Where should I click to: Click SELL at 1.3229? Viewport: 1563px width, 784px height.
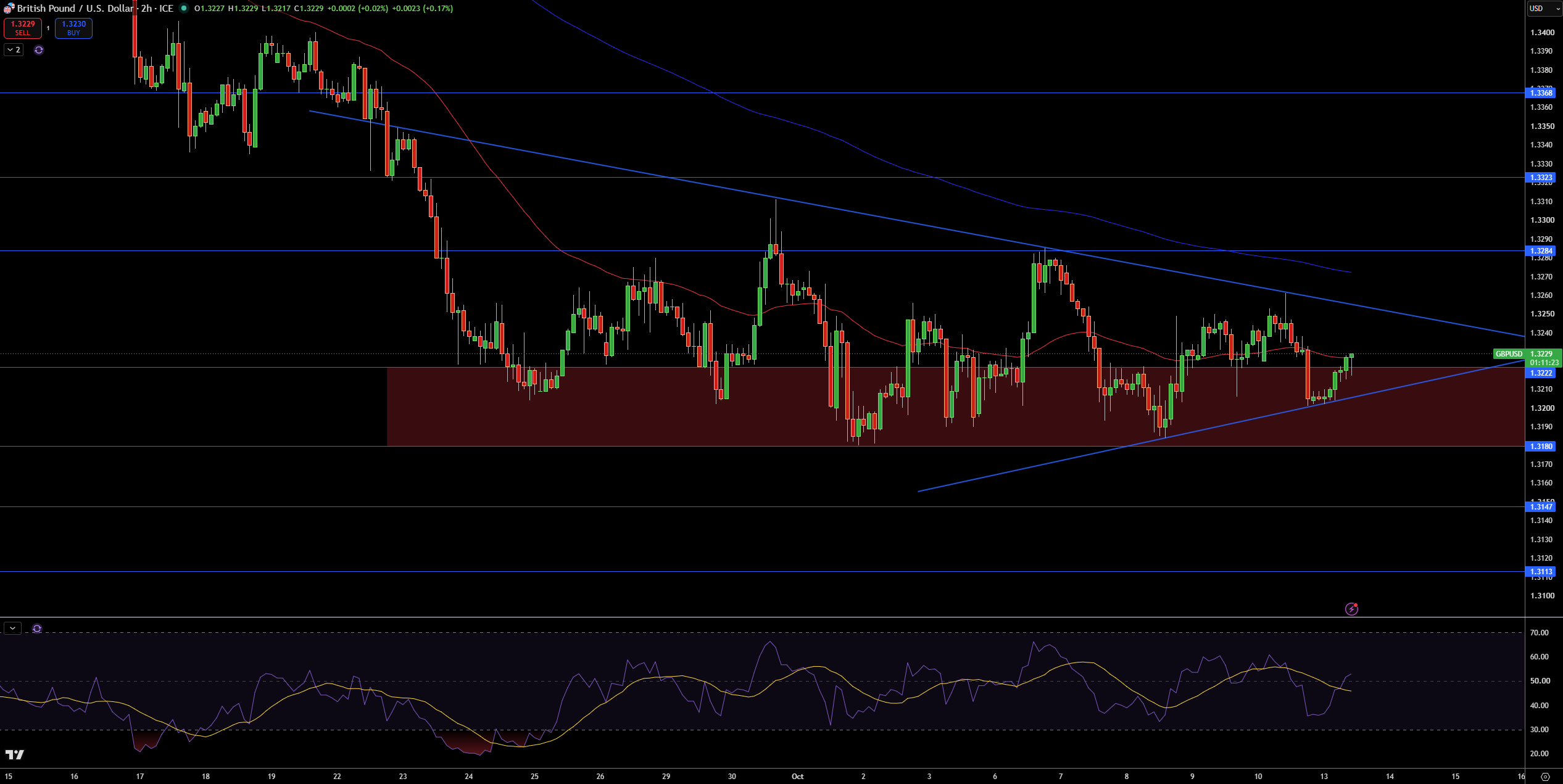coord(23,28)
